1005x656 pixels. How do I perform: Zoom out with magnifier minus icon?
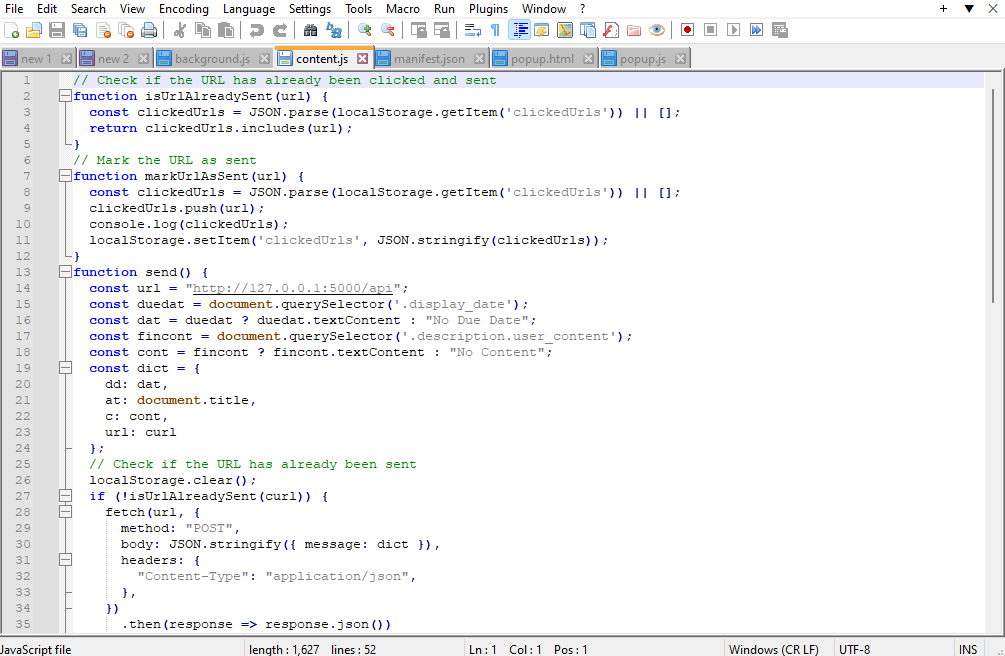[x=388, y=30]
